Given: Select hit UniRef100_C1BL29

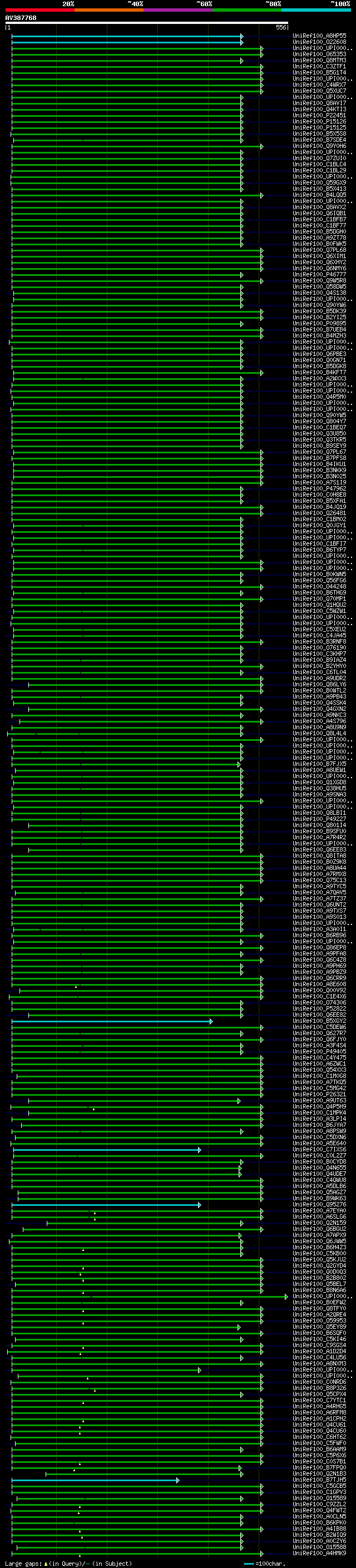Looking at the screenshot, I should click(319, 170).
